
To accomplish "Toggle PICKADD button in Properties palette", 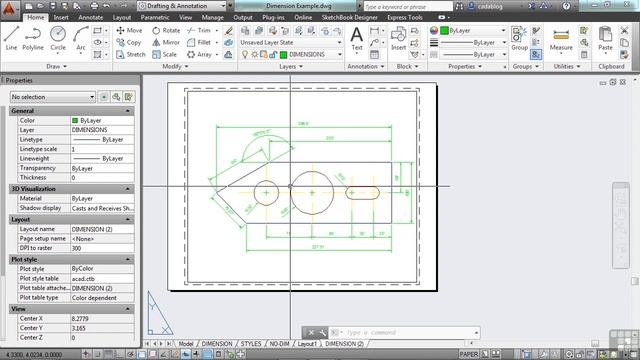I will [x=104, y=97].
